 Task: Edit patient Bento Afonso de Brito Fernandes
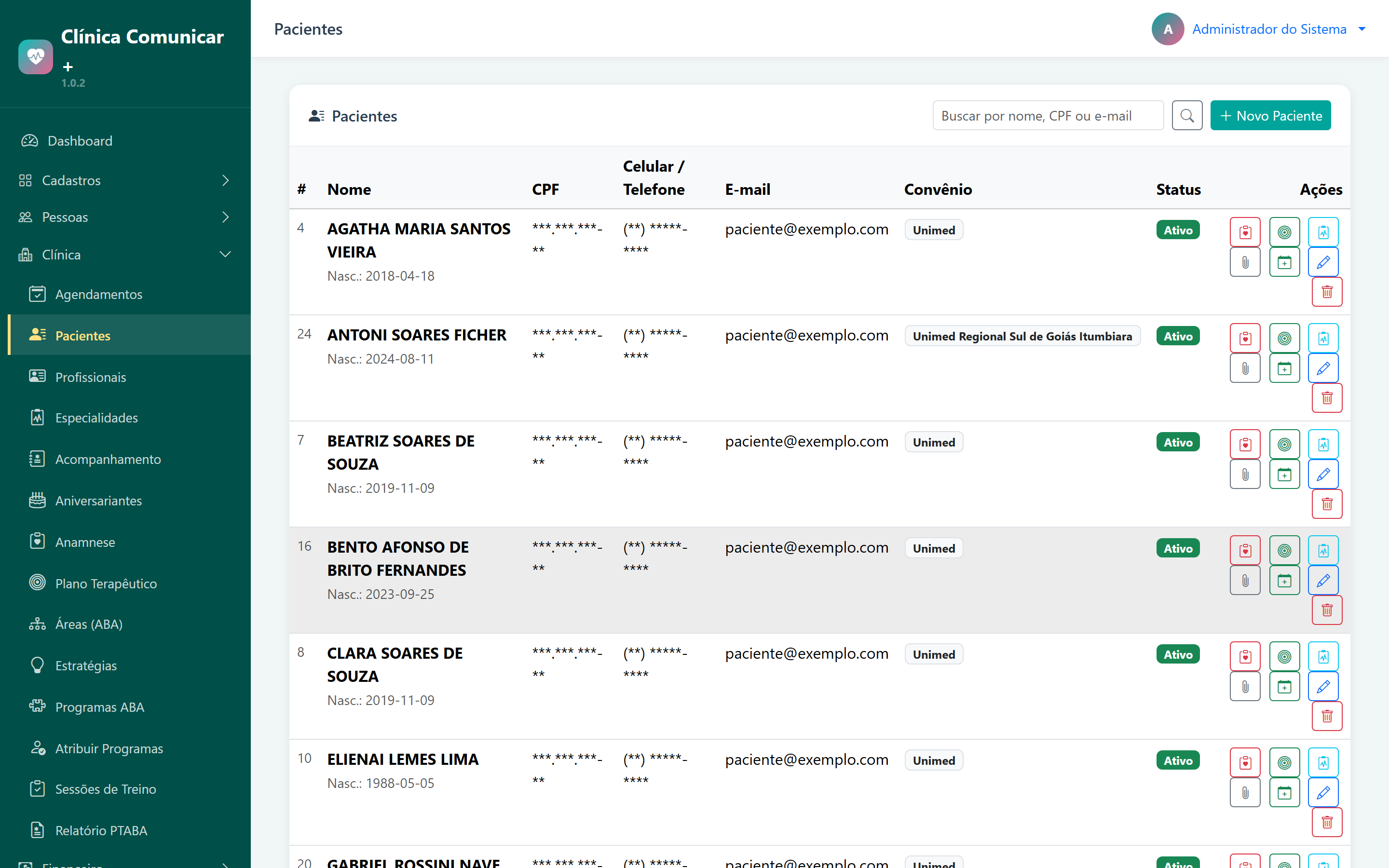[1323, 581]
